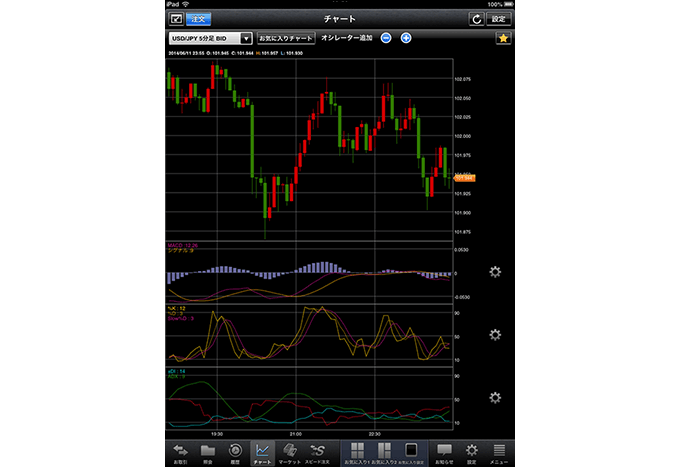Viewport: 680px width, 467px height.
Task: Add oscillator with the plus button
Action: pos(406,38)
